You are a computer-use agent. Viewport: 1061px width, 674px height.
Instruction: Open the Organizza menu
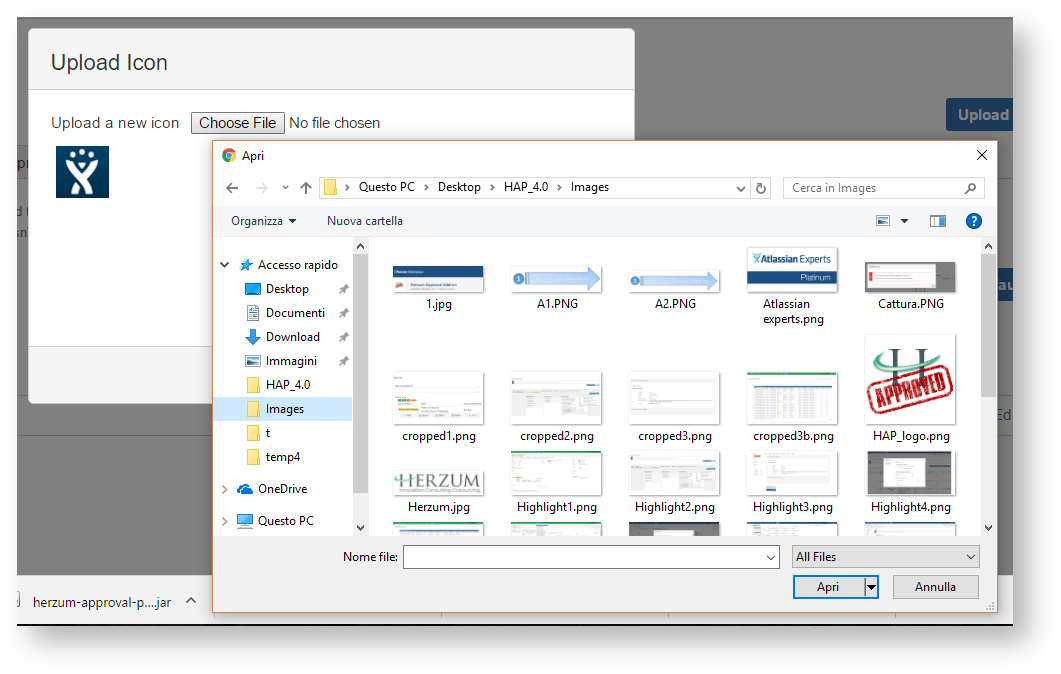[263, 221]
